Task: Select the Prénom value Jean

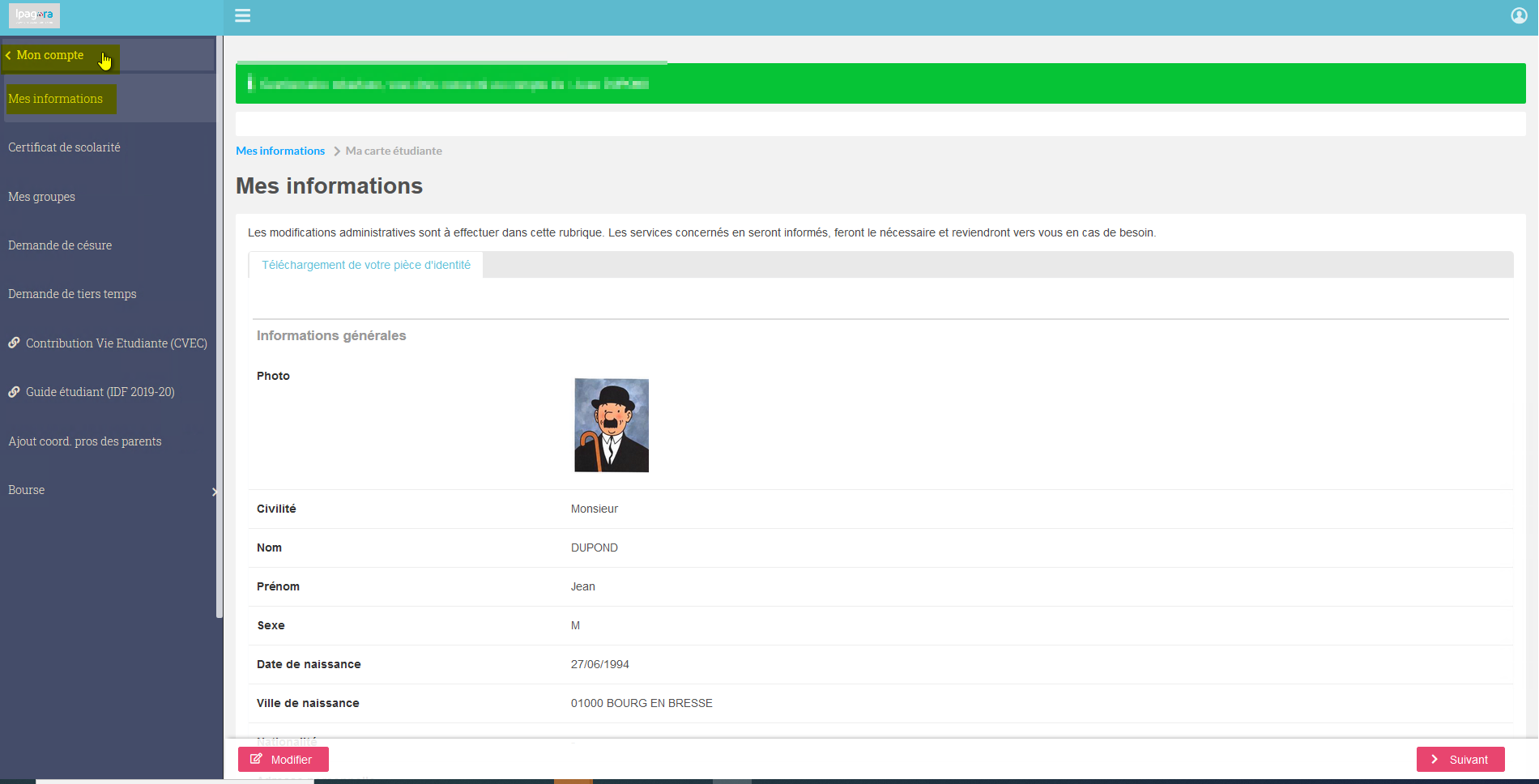Action: (583, 586)
